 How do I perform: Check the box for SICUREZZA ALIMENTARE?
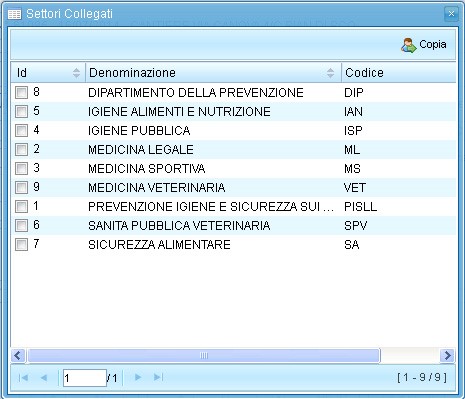21,244
